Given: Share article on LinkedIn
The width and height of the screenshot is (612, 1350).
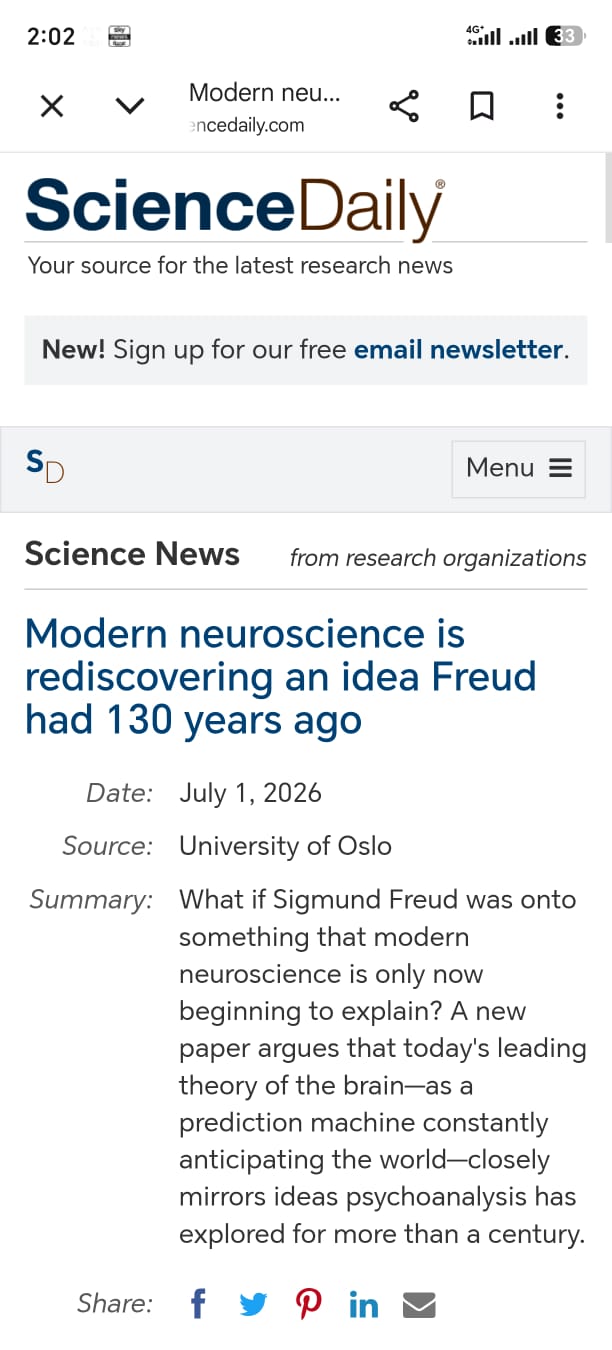Looking at the screenshot, I should click(364, 1305).
